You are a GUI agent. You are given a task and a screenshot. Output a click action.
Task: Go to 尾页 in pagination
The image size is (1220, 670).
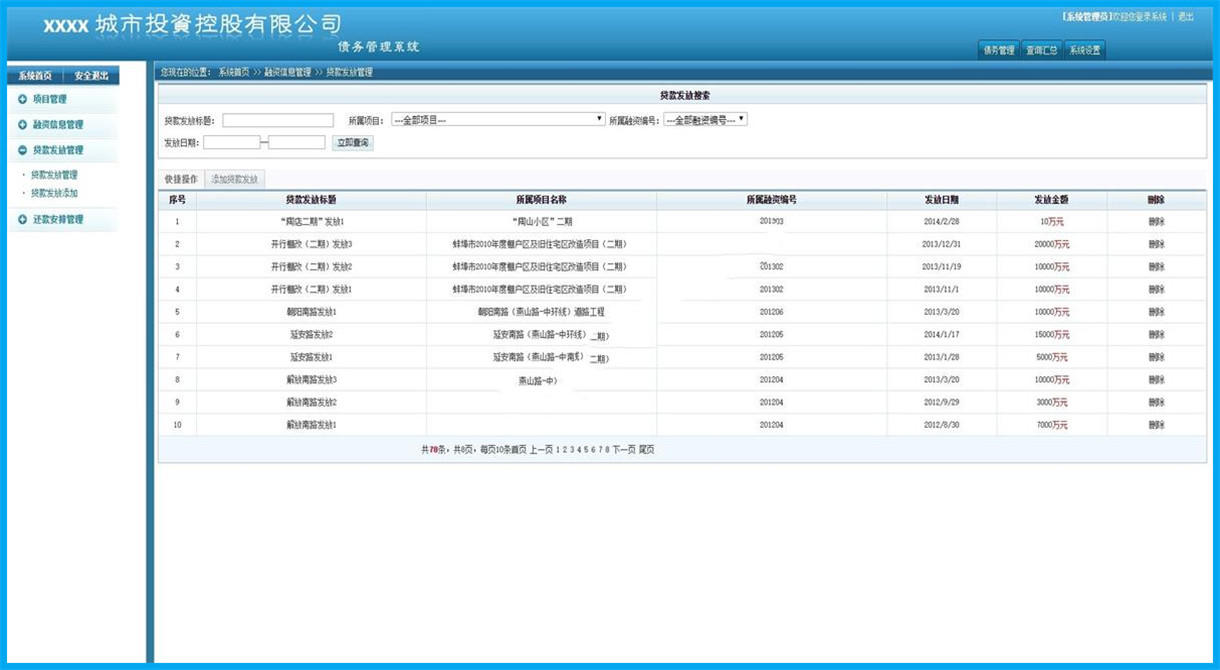point(647,450)
